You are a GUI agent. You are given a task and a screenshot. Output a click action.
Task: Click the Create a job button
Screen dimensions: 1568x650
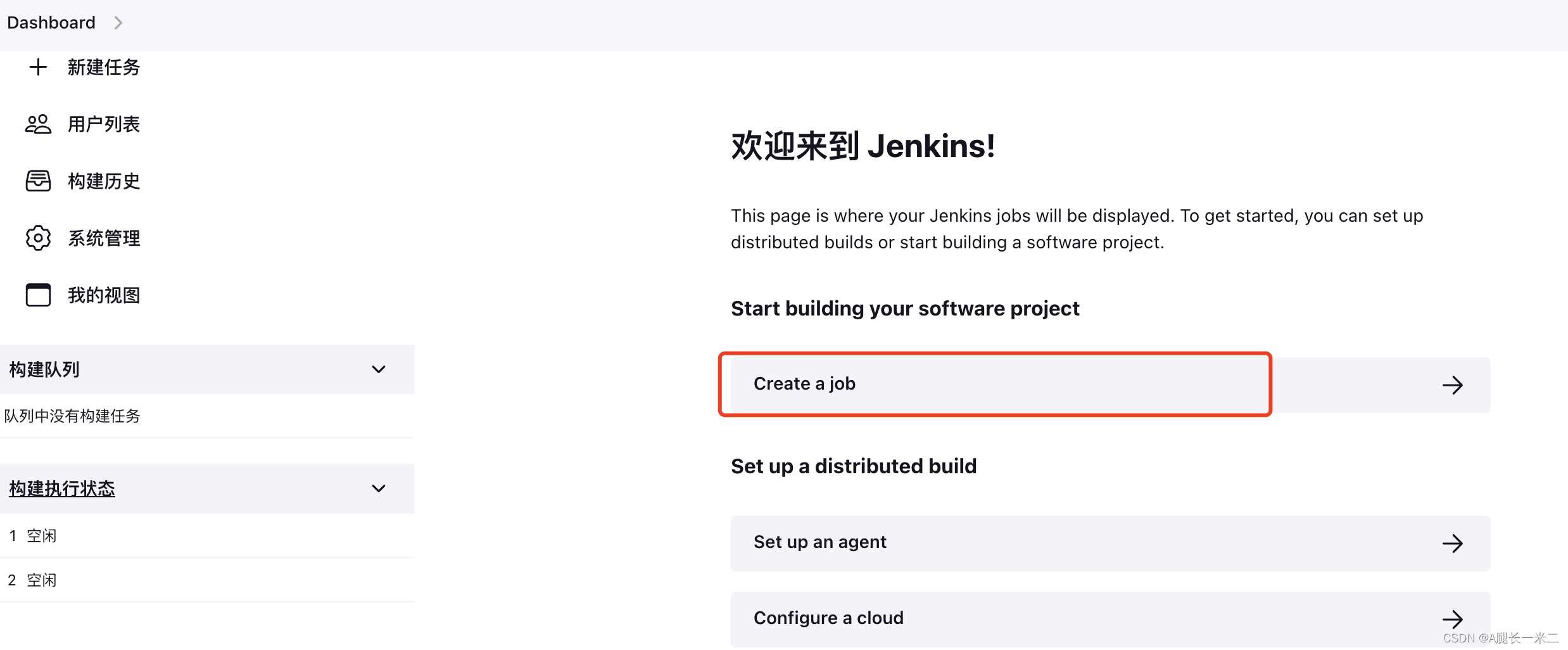click(1110, 385)
